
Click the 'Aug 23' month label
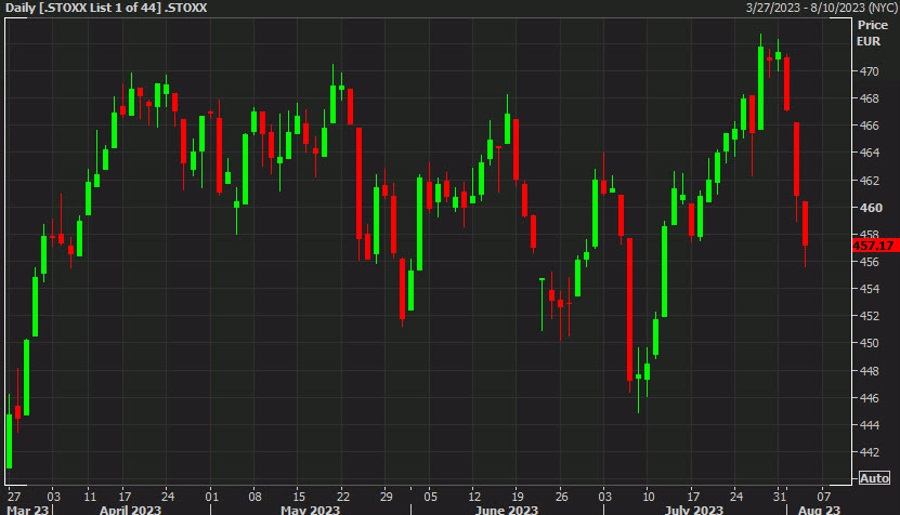[x=819, y=509]
